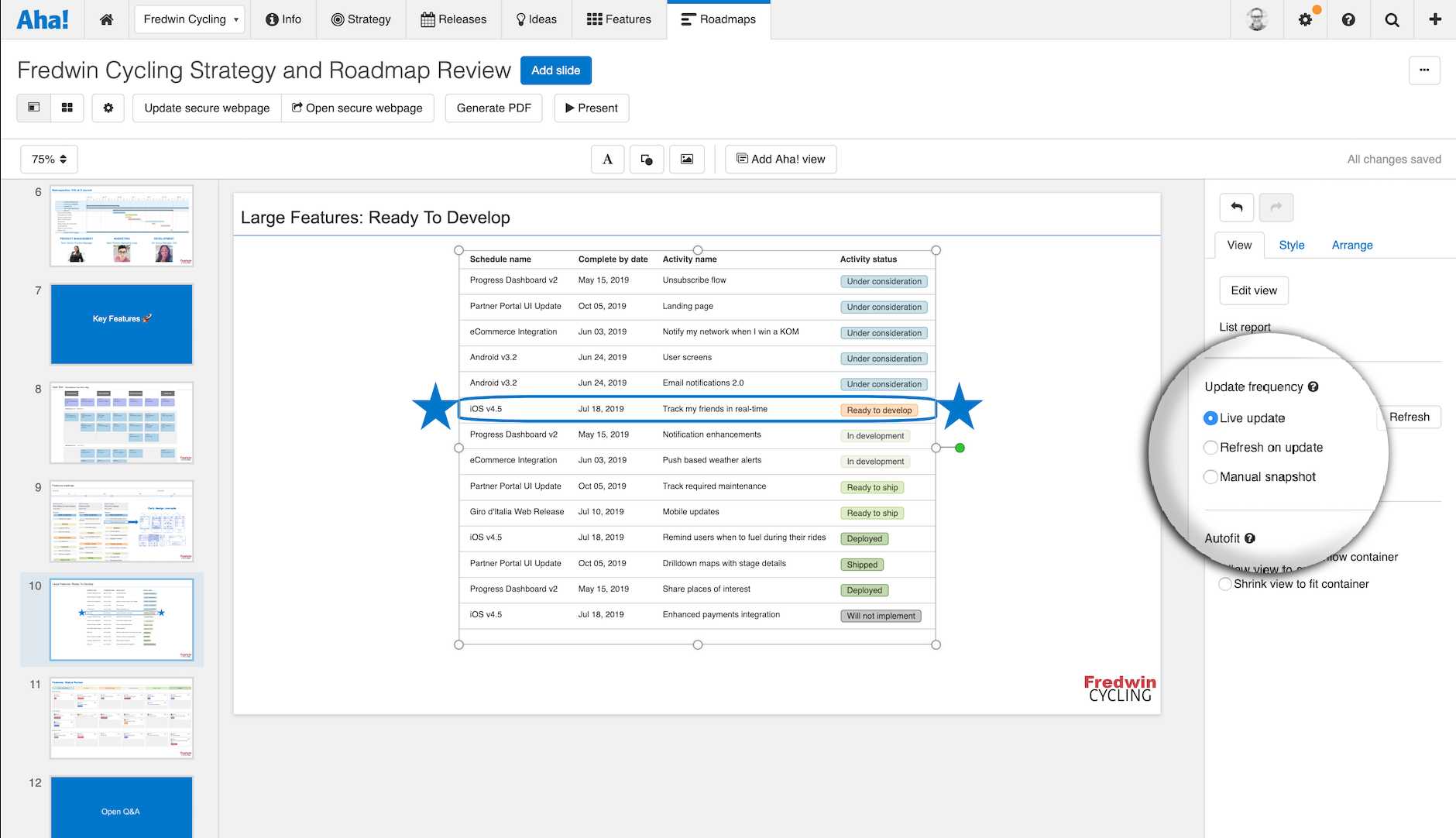
Task: Insert a shape using shapes icon
Action: pyautogui.click(x=647, y=160)
